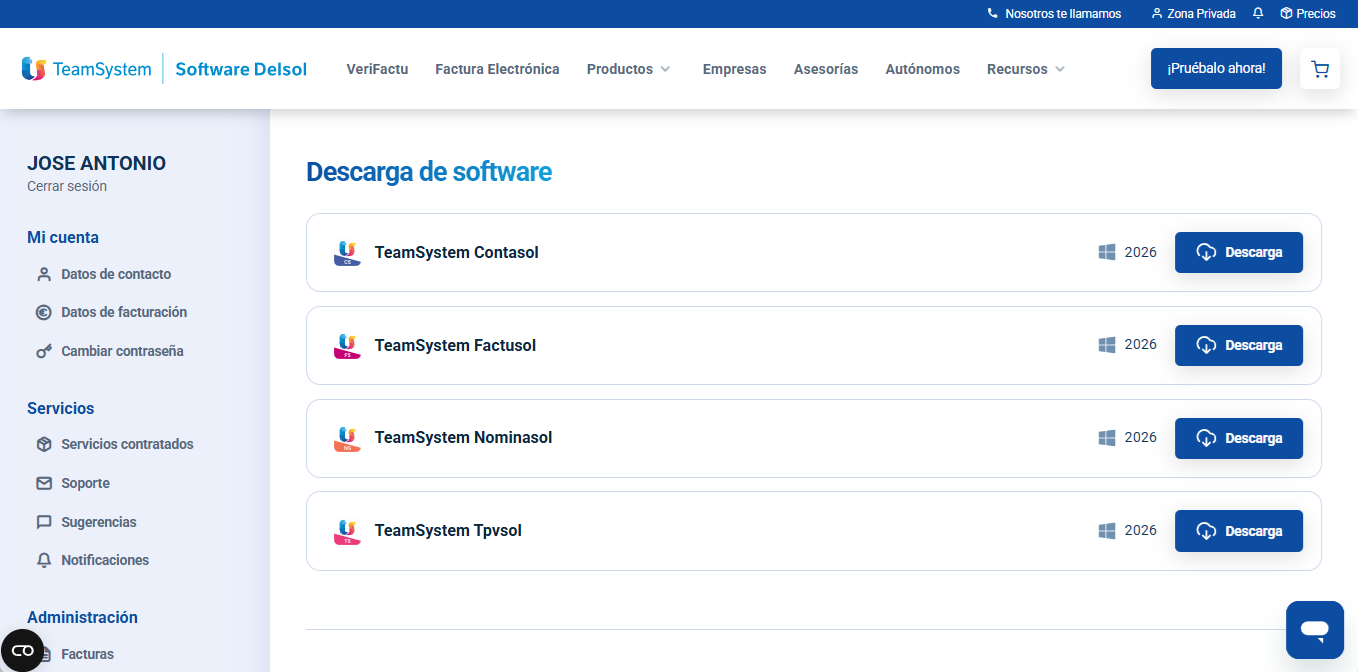Click speech bubble icon for Sugerencias
This screenshot has width=1358, height=672.
(x=44, y=522)
